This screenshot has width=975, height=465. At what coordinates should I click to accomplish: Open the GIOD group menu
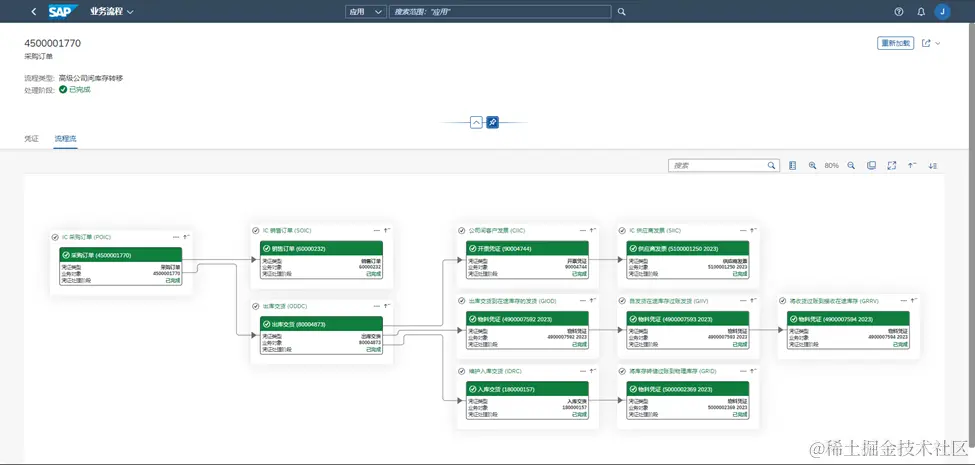coord(583,300)
